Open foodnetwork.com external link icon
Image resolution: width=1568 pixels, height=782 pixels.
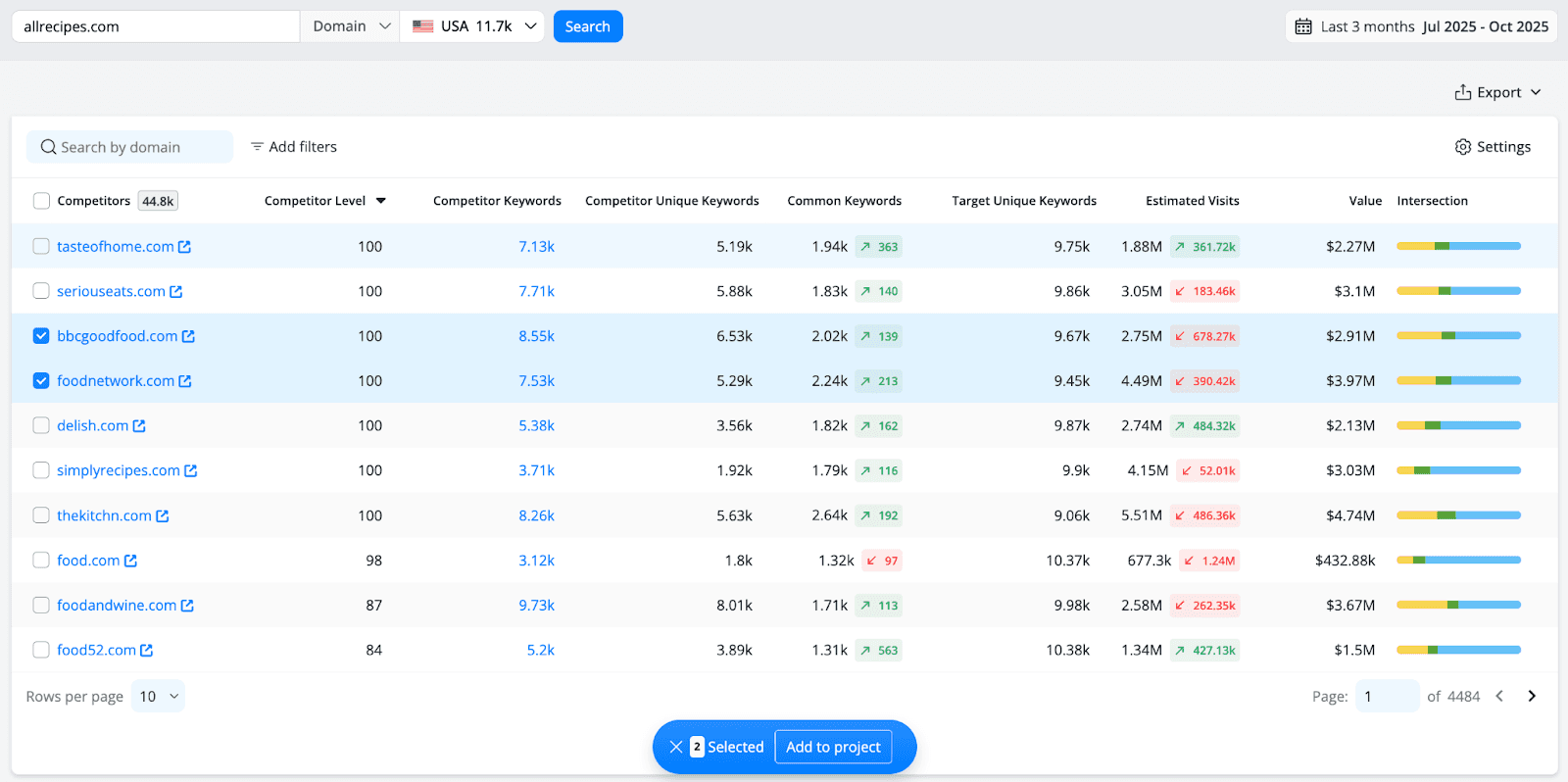(x=185, y=381)
